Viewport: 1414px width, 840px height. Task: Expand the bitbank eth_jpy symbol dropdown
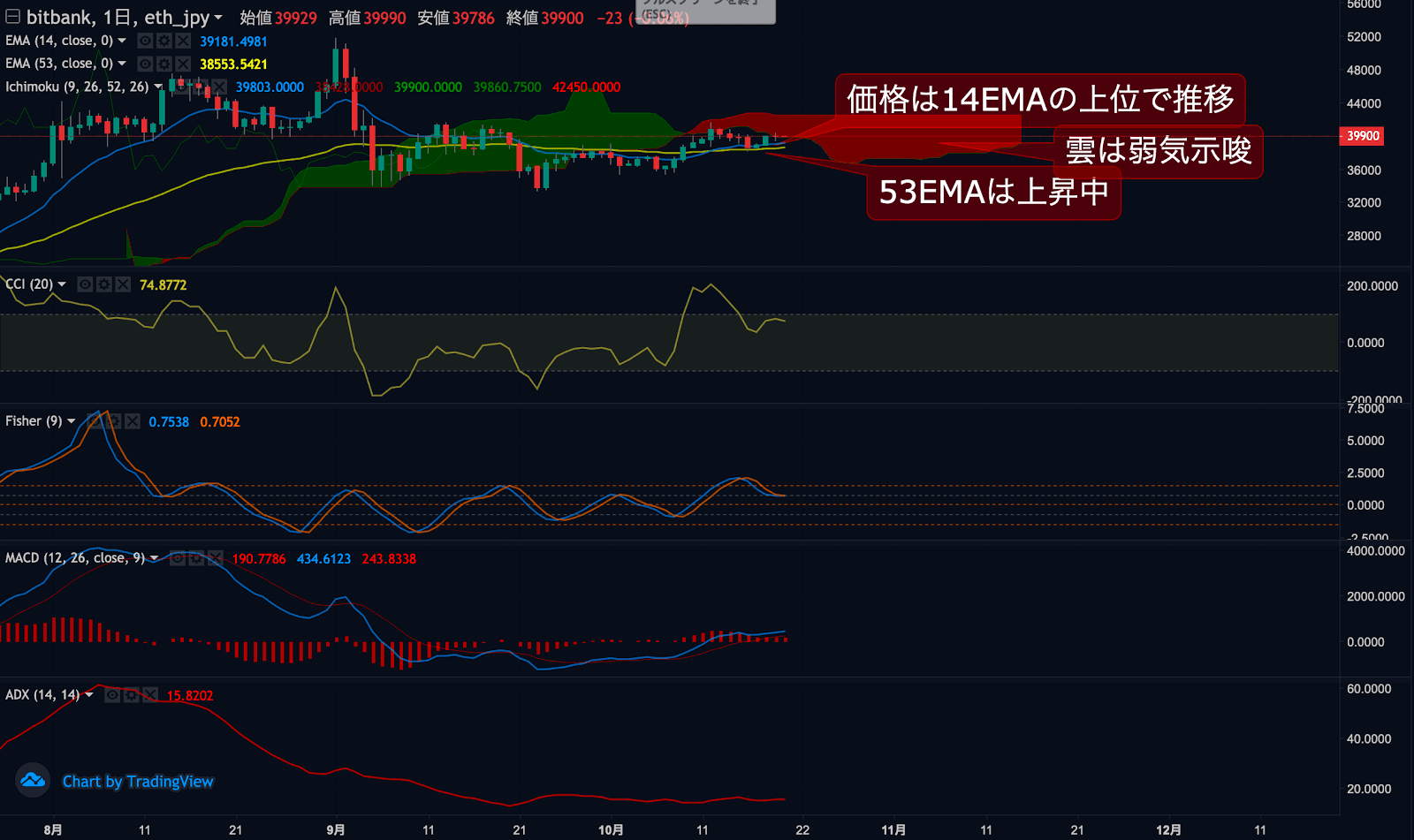pos(218,18)
